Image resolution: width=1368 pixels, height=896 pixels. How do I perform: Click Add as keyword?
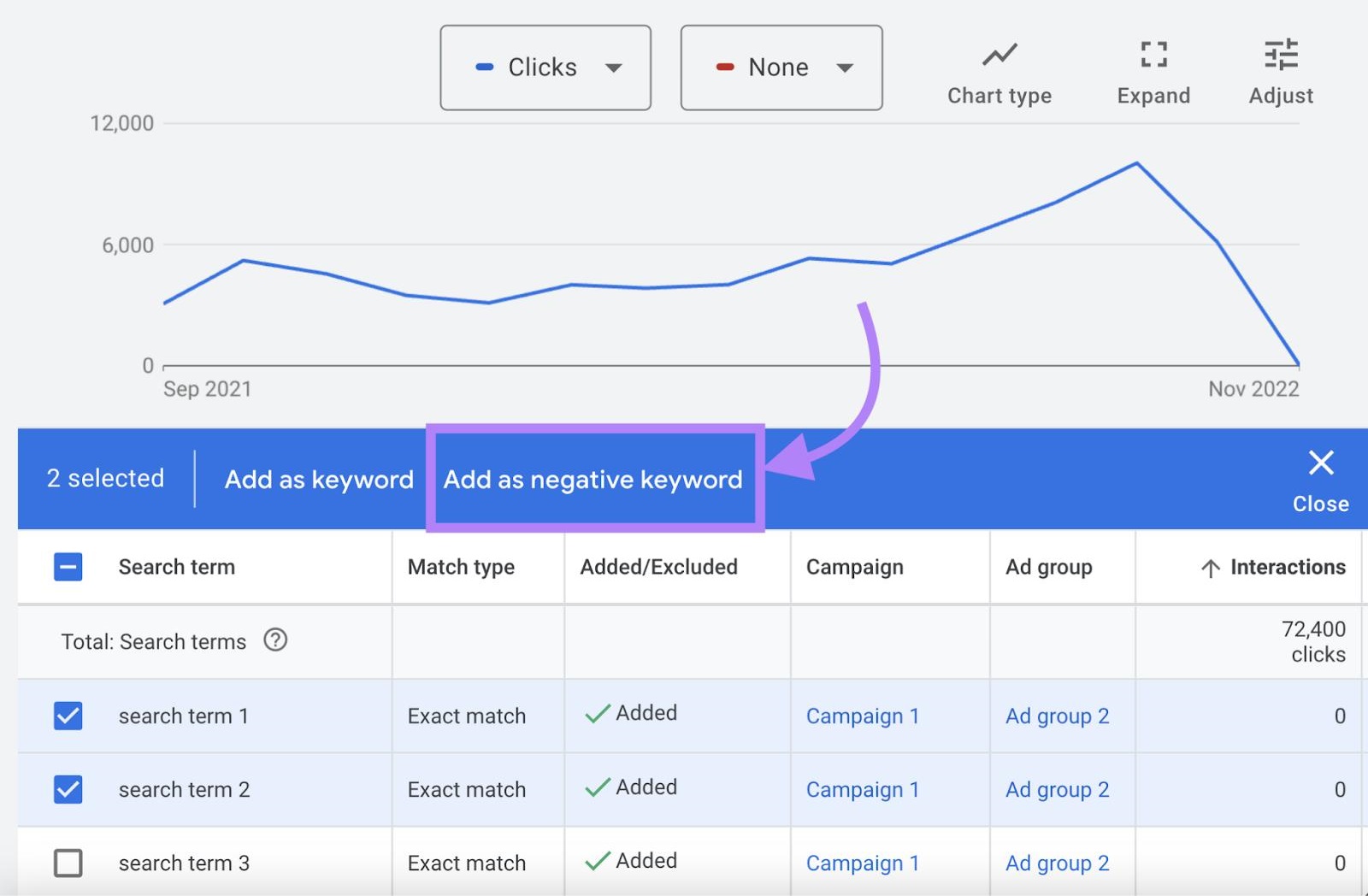point(319,480)
